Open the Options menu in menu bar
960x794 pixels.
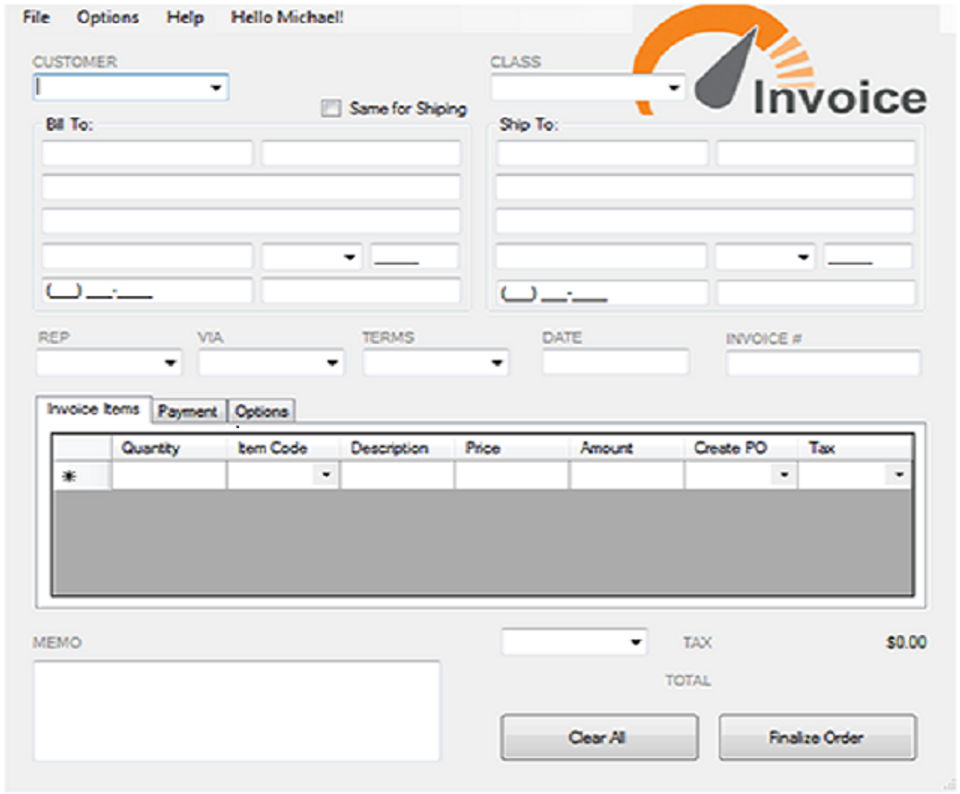coord(108,17)
